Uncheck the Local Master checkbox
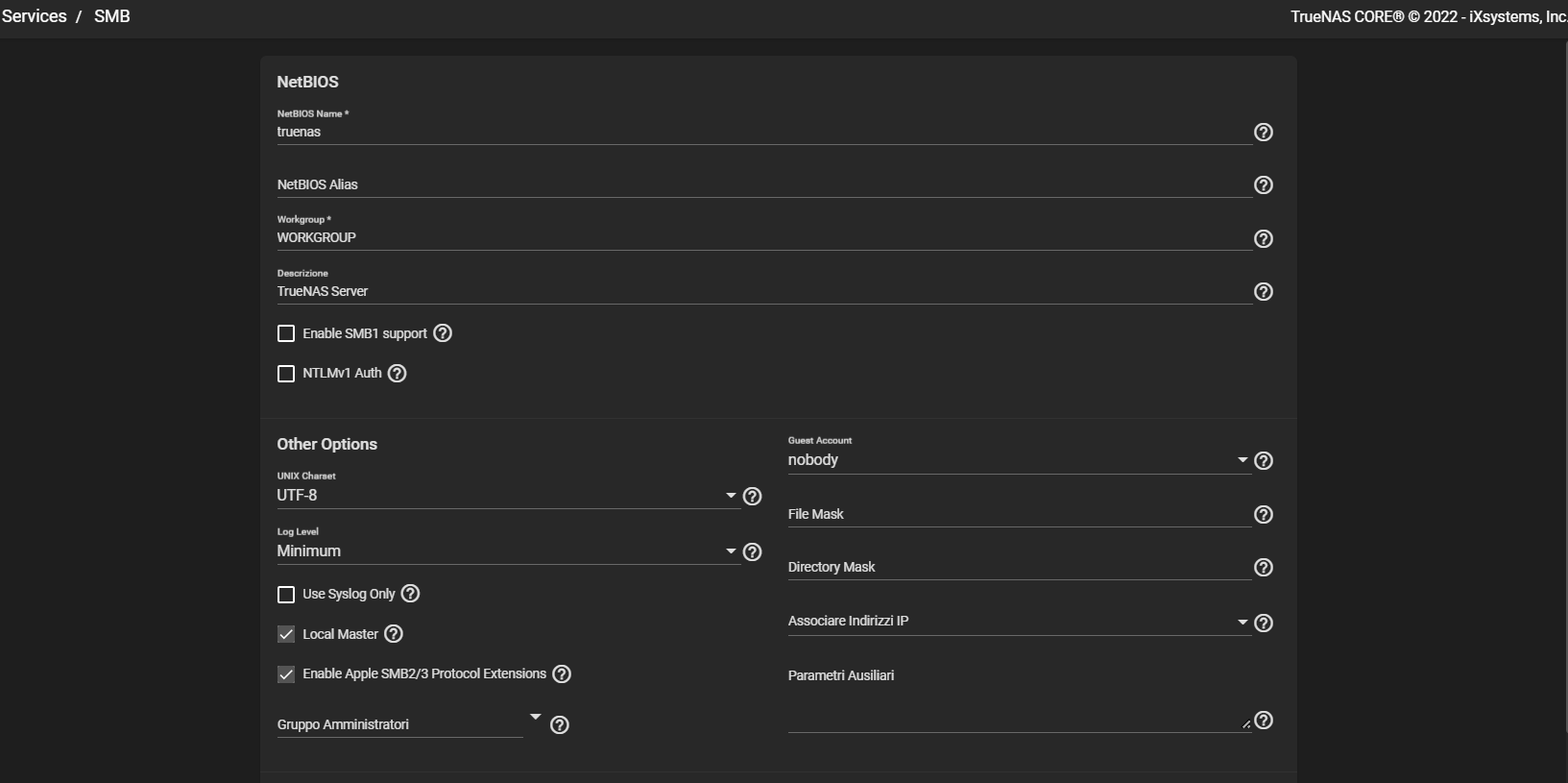 [286, 634]
